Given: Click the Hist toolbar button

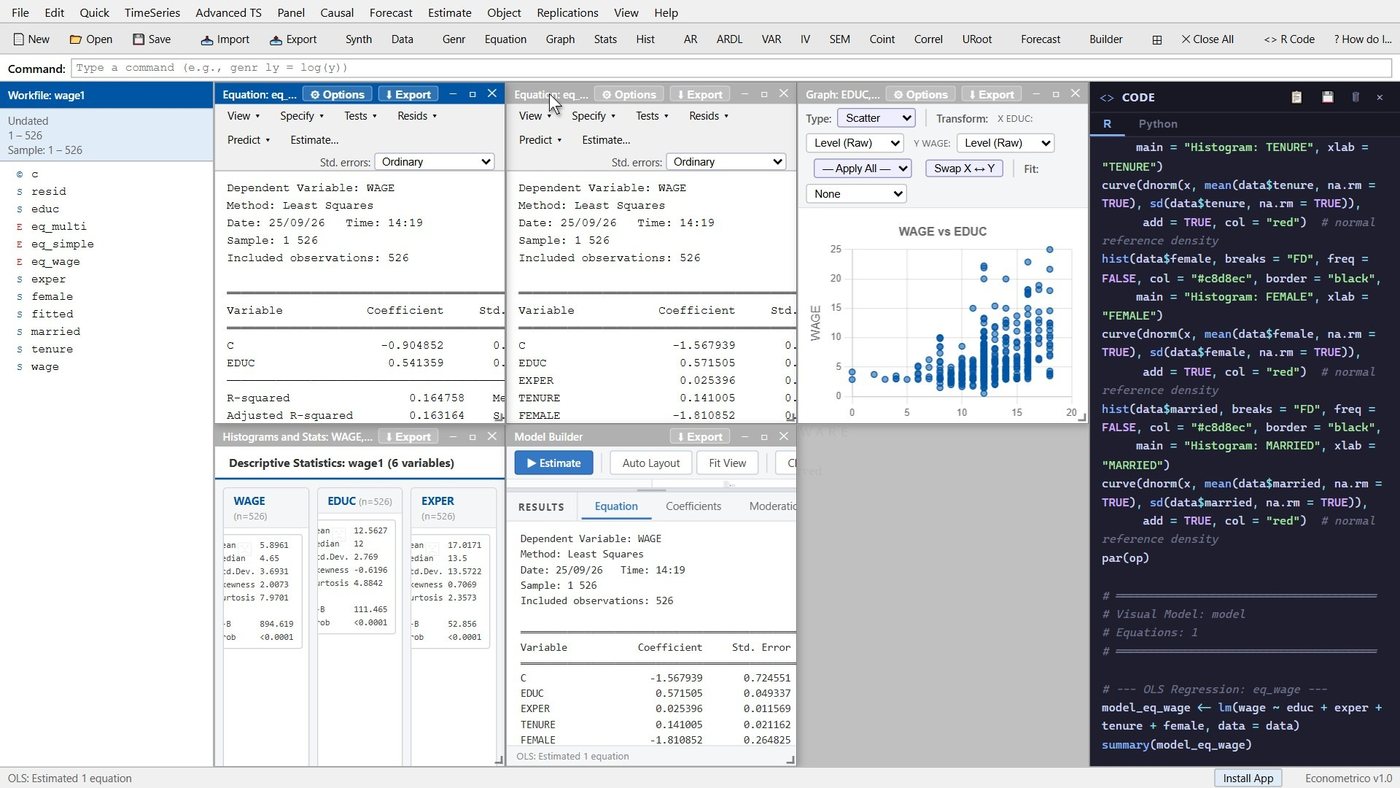Looking at the screenshot, I should pos(645,39).
